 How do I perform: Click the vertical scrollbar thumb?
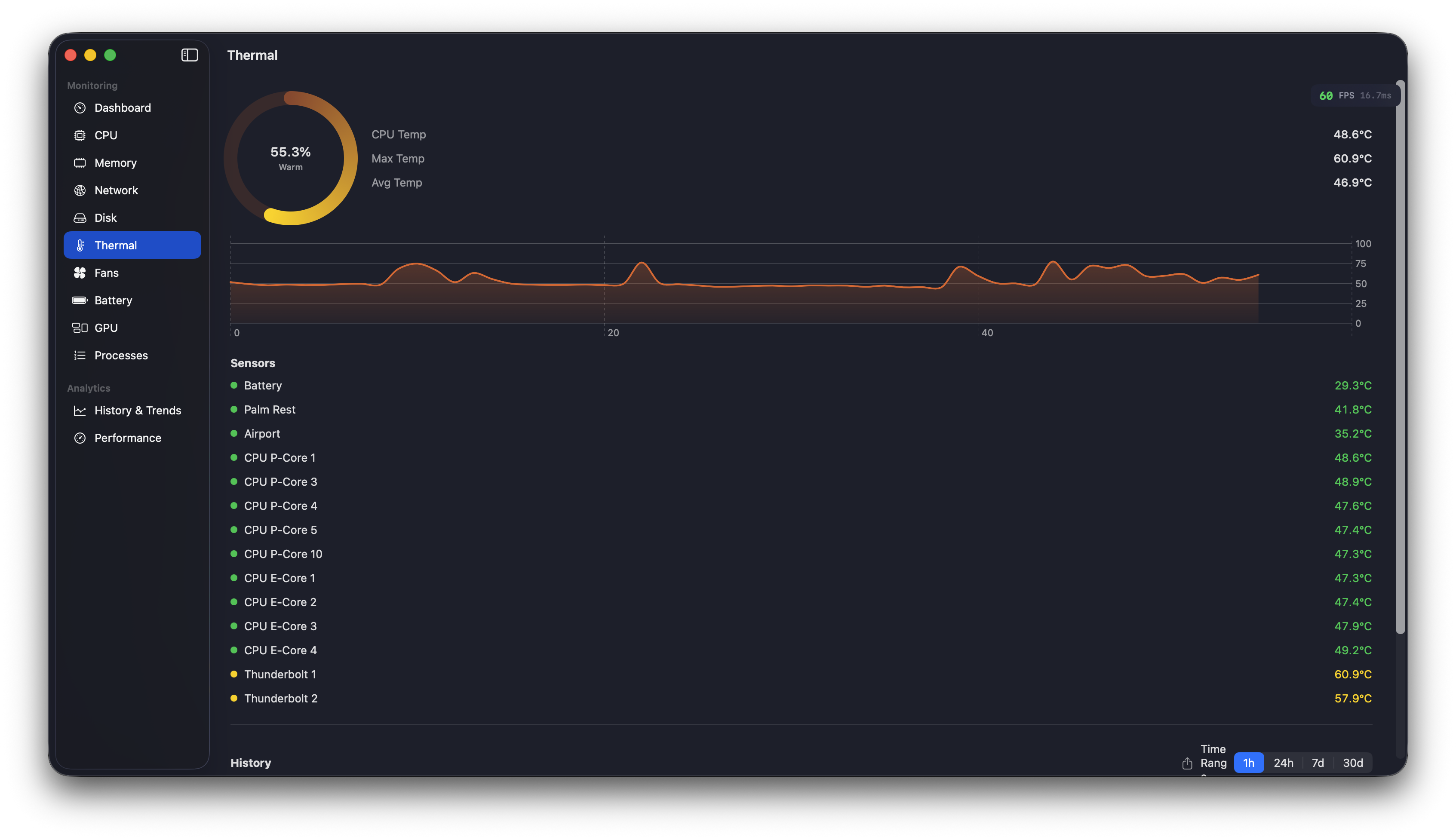(x=1400, y=358)
